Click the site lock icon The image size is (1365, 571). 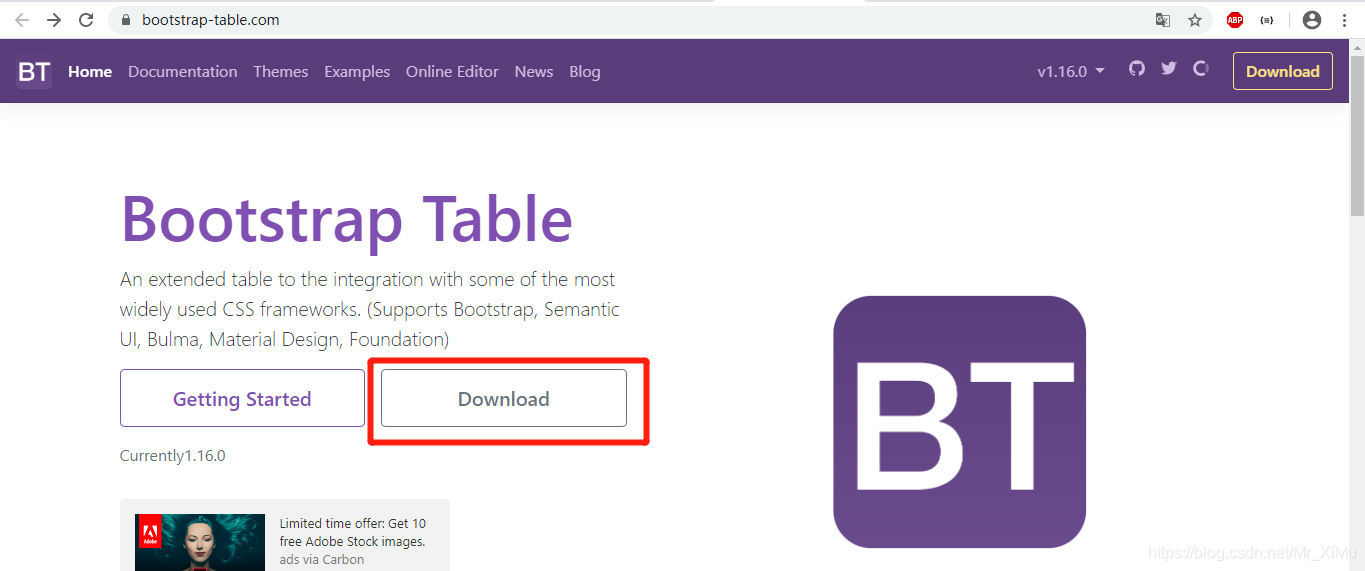pos(126,20)
